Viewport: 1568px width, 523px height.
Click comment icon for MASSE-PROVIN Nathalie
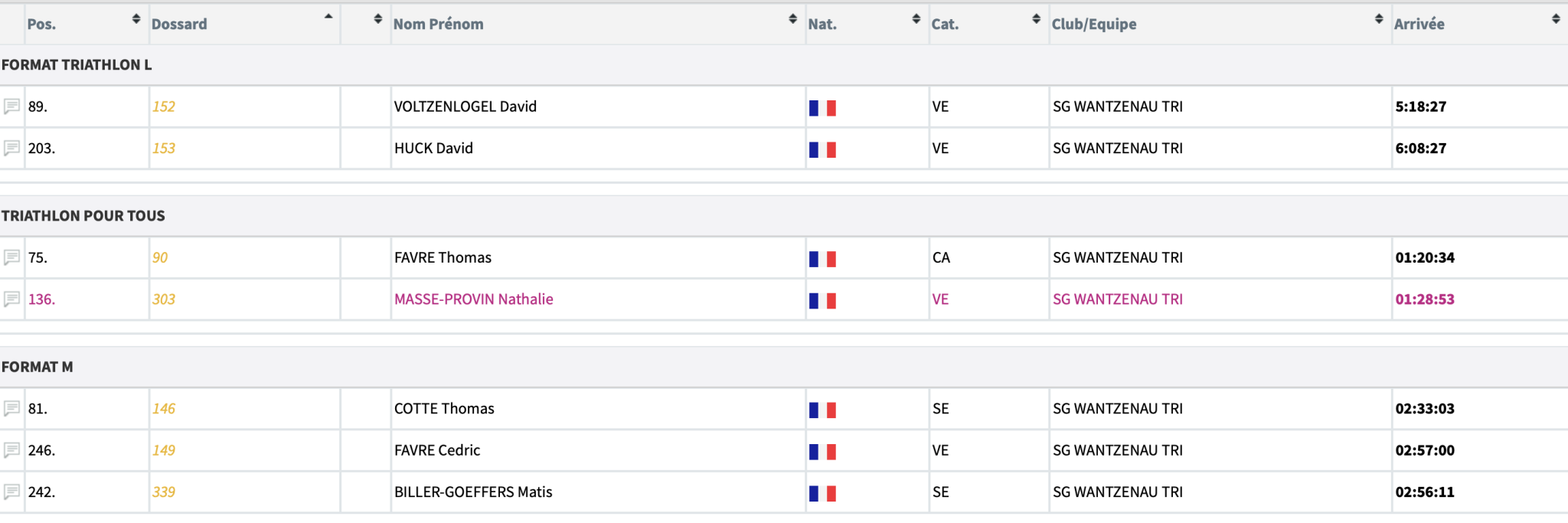pyautogui.click(x=11, y=299)
